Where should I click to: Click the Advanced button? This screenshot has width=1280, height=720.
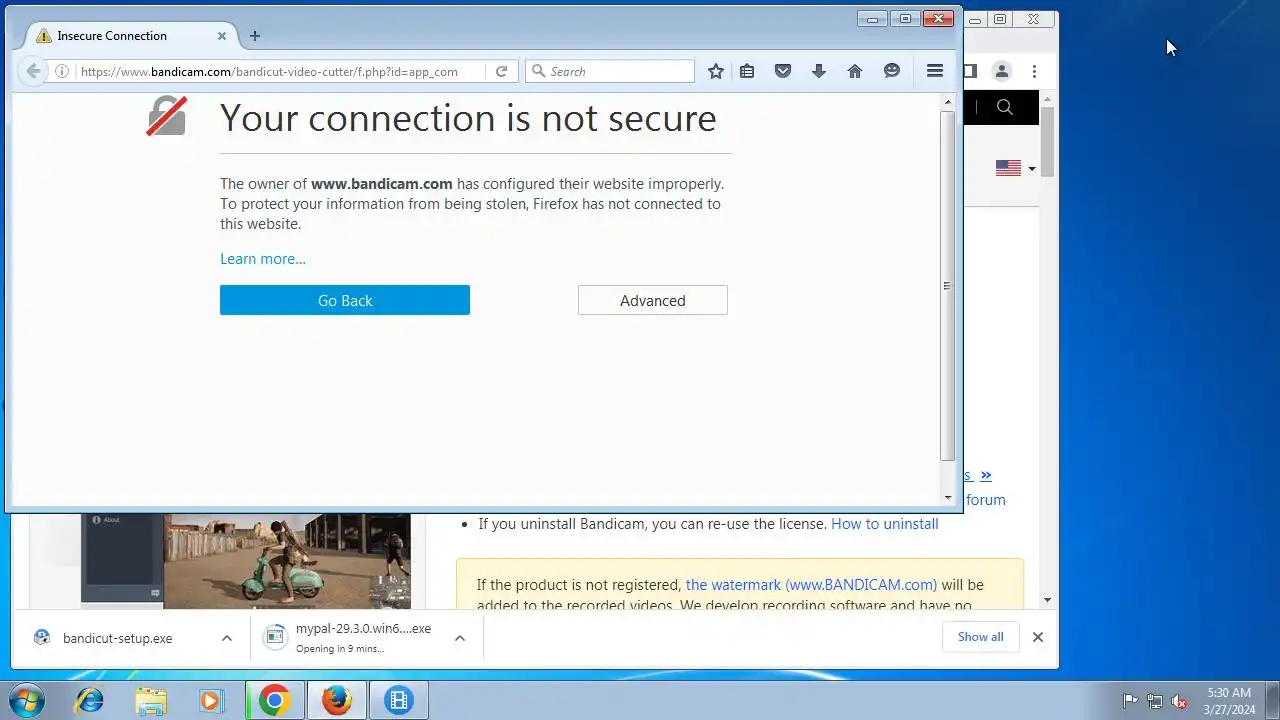click(x=653, y=300)
